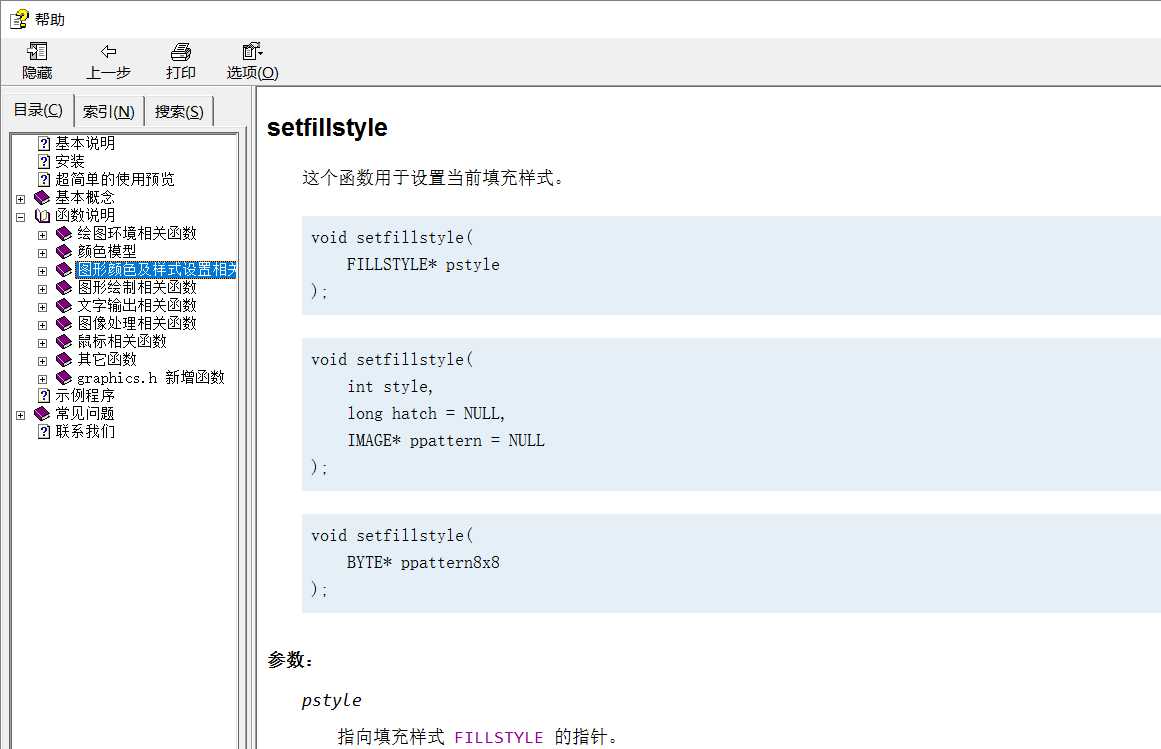Expand the 文字输出相关函数 node

point(42,306)
